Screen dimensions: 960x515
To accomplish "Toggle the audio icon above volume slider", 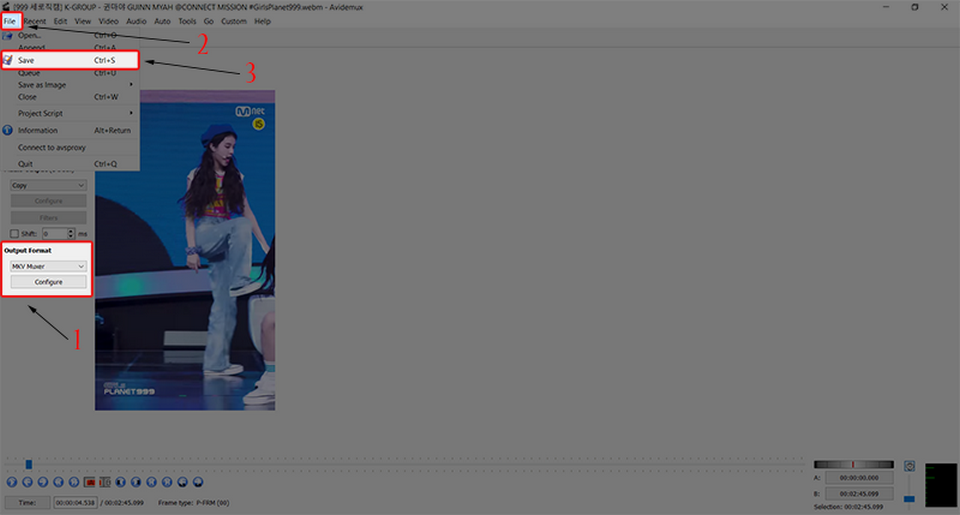I will [x=910, y=466].
